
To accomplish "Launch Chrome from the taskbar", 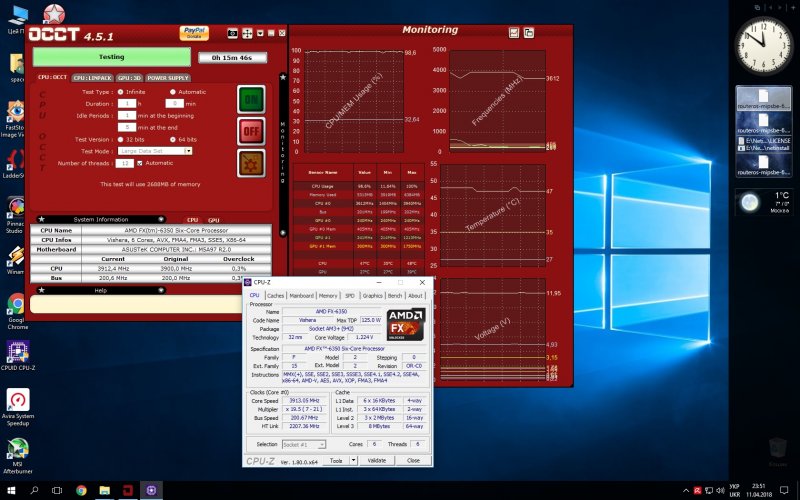I will tap(82, 490).
